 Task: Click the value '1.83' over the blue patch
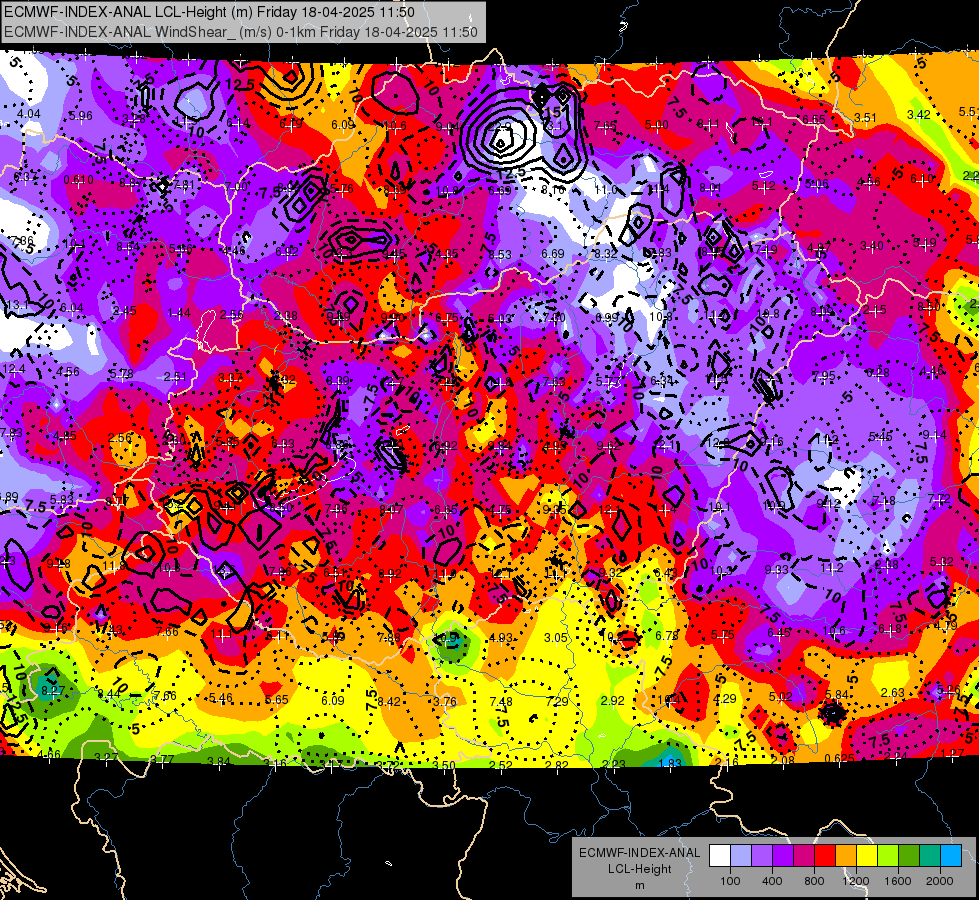(x=669, y=763)
